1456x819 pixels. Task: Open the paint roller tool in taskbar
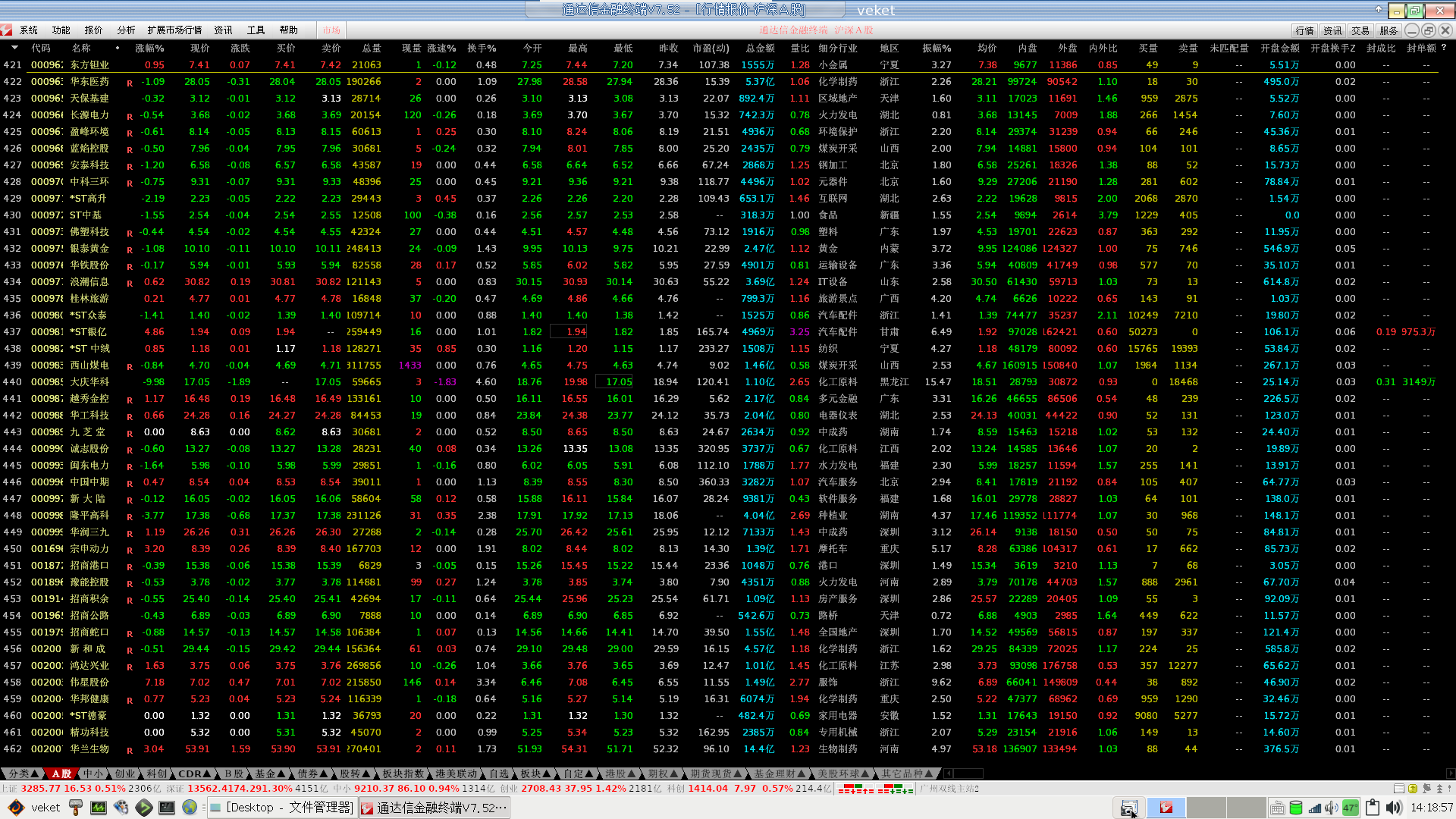click(x=75, y=808)
